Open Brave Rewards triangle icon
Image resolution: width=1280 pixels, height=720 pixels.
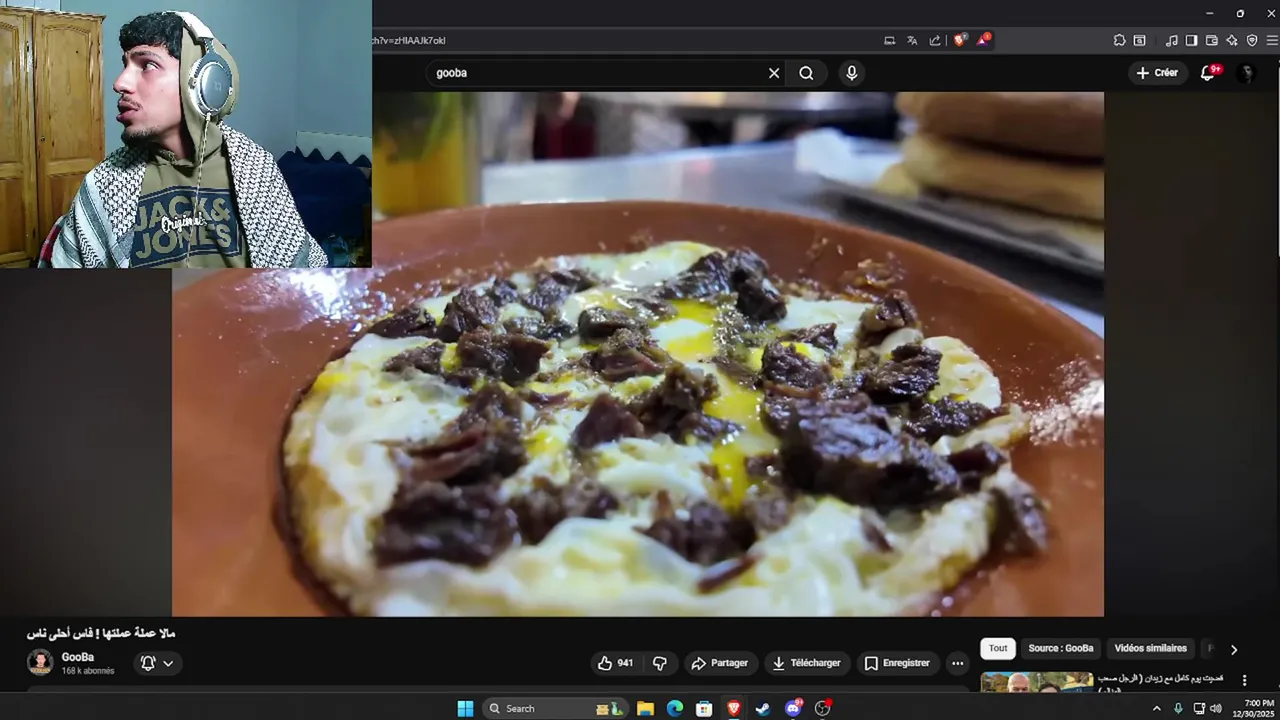(984, 40)
